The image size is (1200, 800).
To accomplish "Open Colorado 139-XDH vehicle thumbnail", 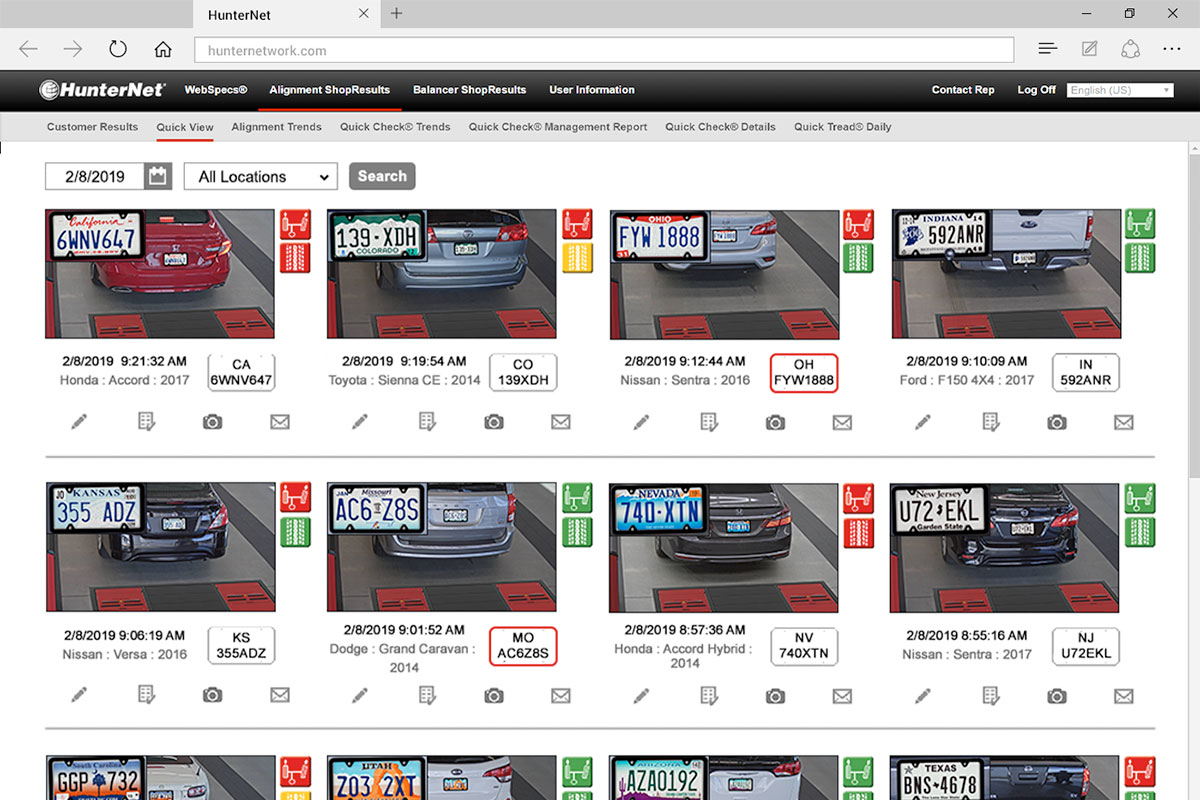I will click(441, 274).
